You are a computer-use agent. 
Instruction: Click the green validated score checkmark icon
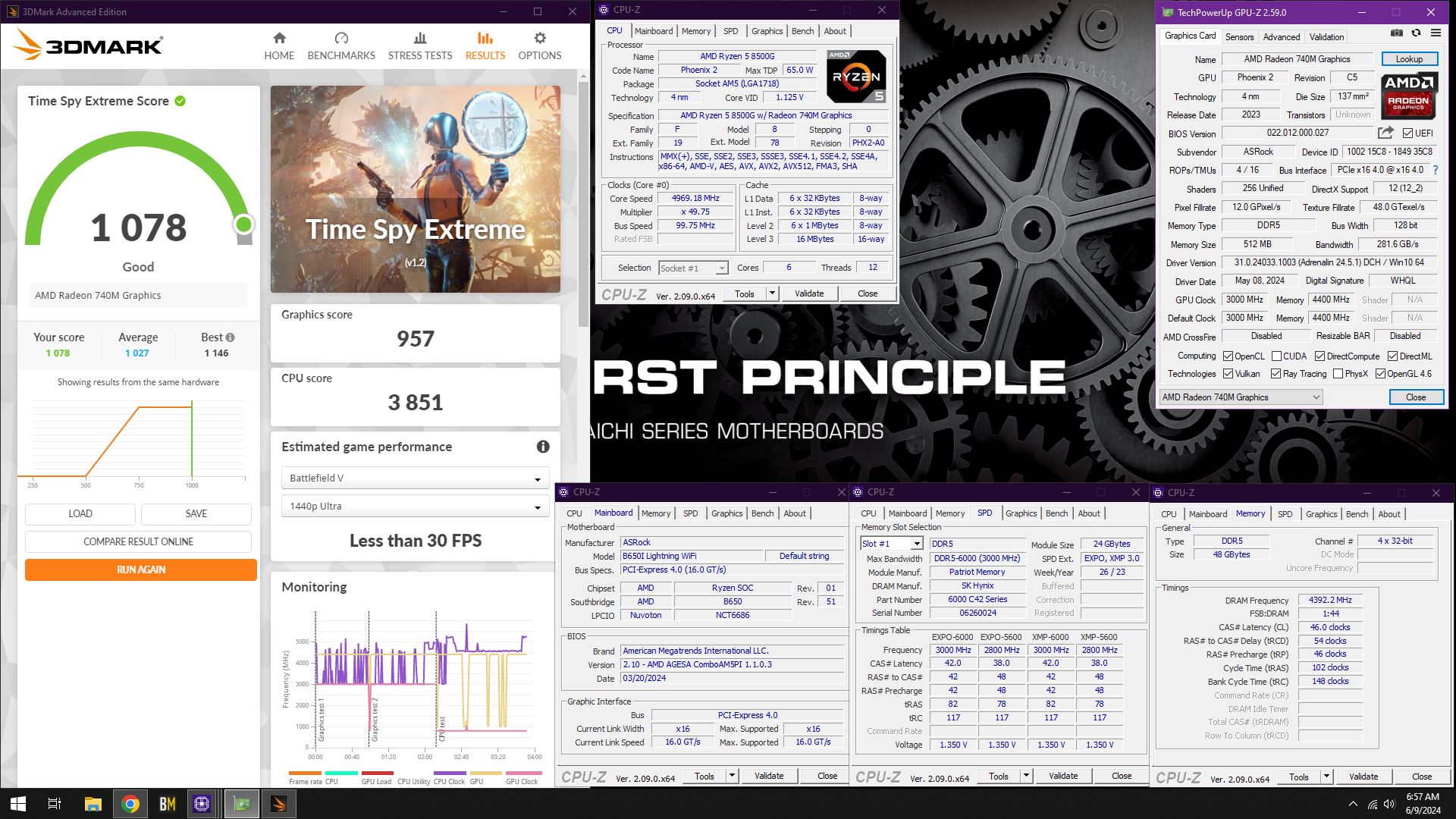pos(180,101)
